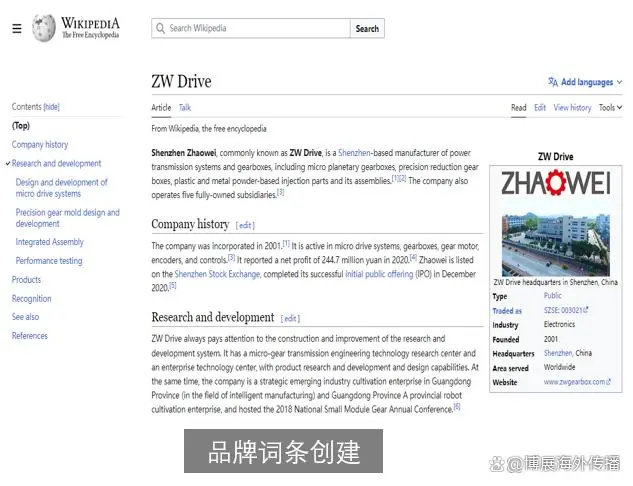Image resolution: width=633 pixels, height=486 pixels.
Task: Open the Tools dropdown menu
Action: (x=609, y=108)
